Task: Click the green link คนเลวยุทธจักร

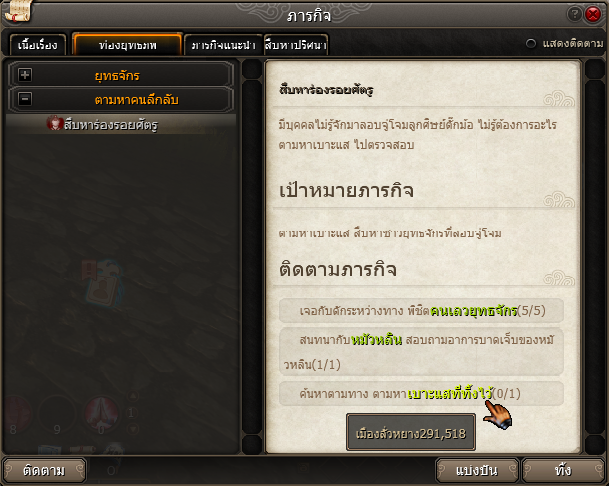Action: pyautogui.click(x=473, y=310)
